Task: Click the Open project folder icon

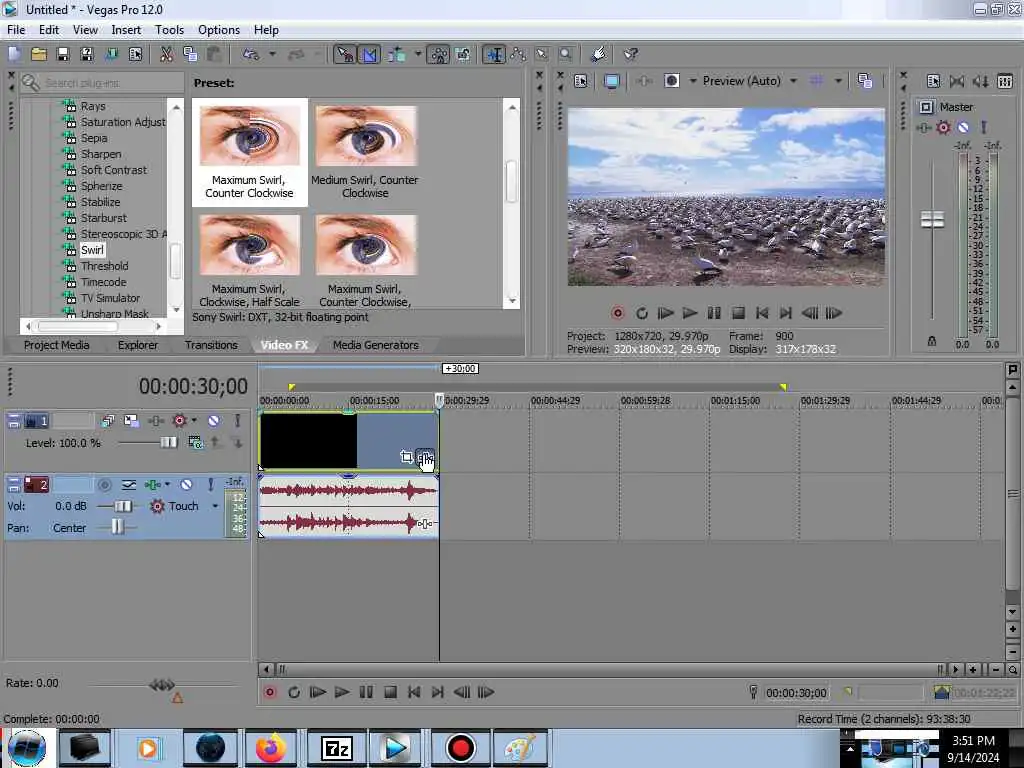Action: pos(39,55)
